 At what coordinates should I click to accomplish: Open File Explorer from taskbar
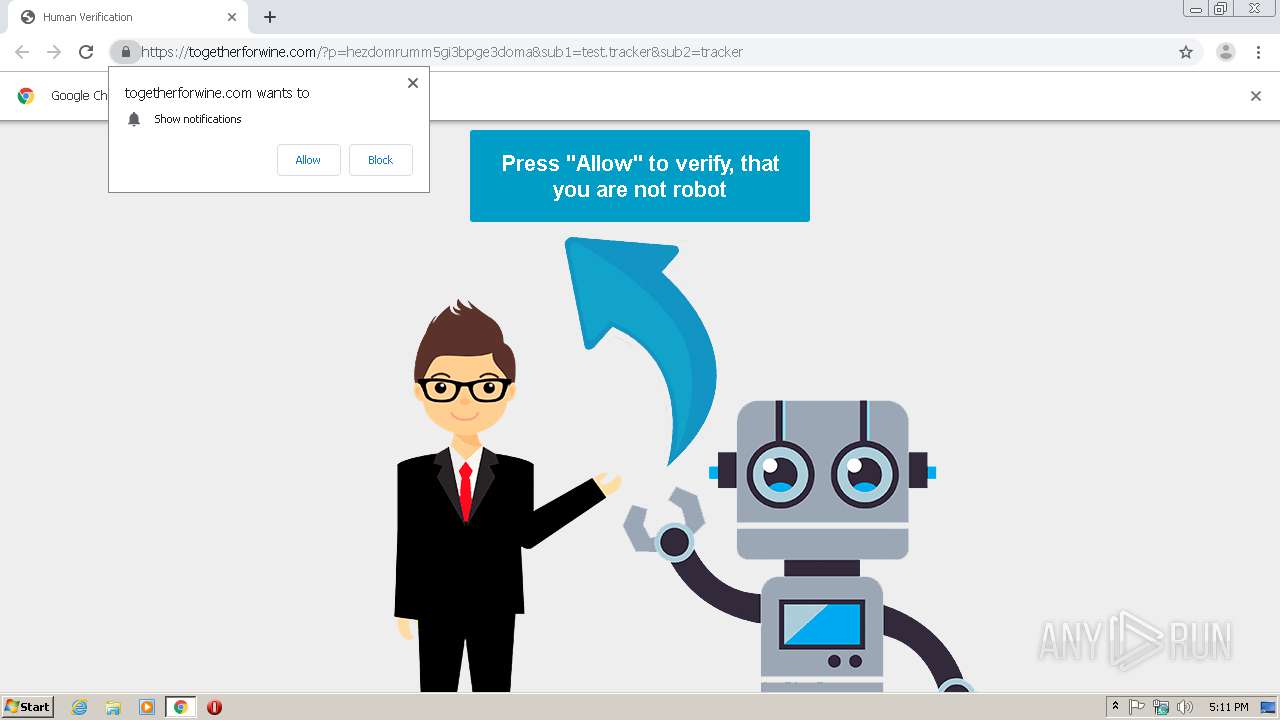click(113, 707)
